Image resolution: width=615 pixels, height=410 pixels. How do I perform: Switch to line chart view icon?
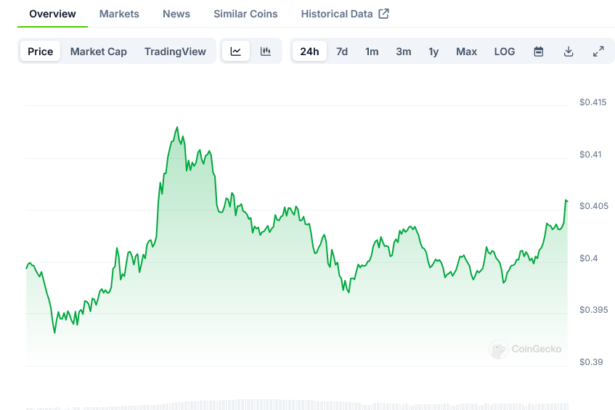point(235,51)
